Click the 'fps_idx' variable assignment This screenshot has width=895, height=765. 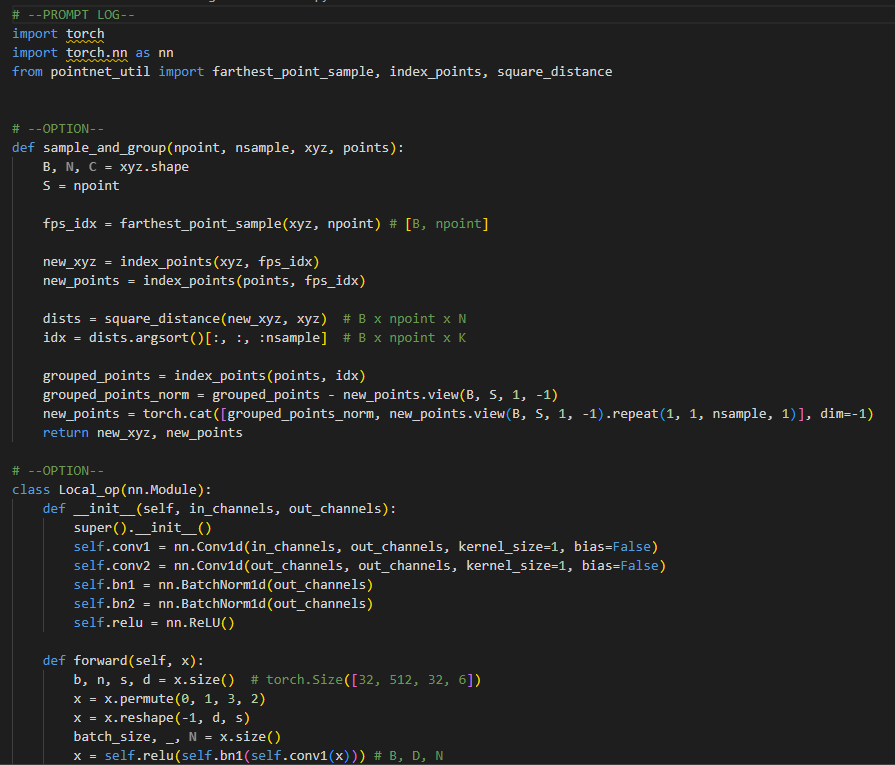(x=70, y=224)
